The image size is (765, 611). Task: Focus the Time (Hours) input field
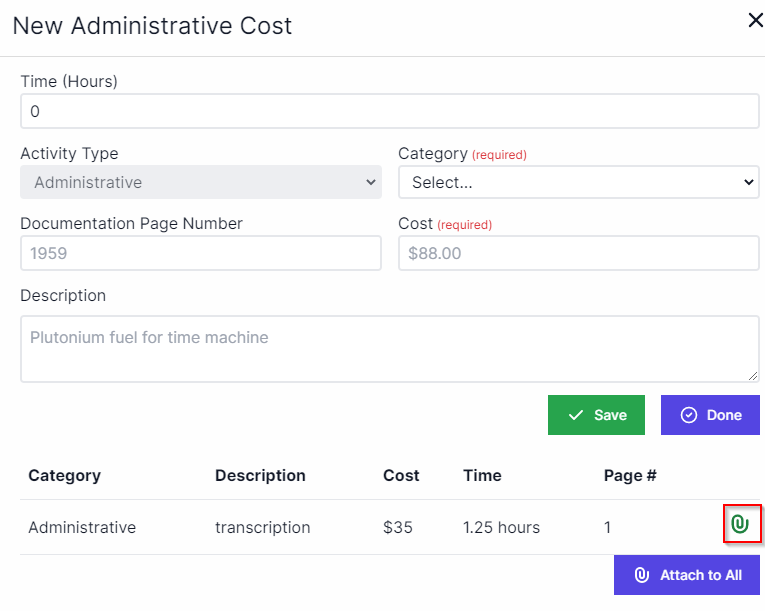coord(389,111)
